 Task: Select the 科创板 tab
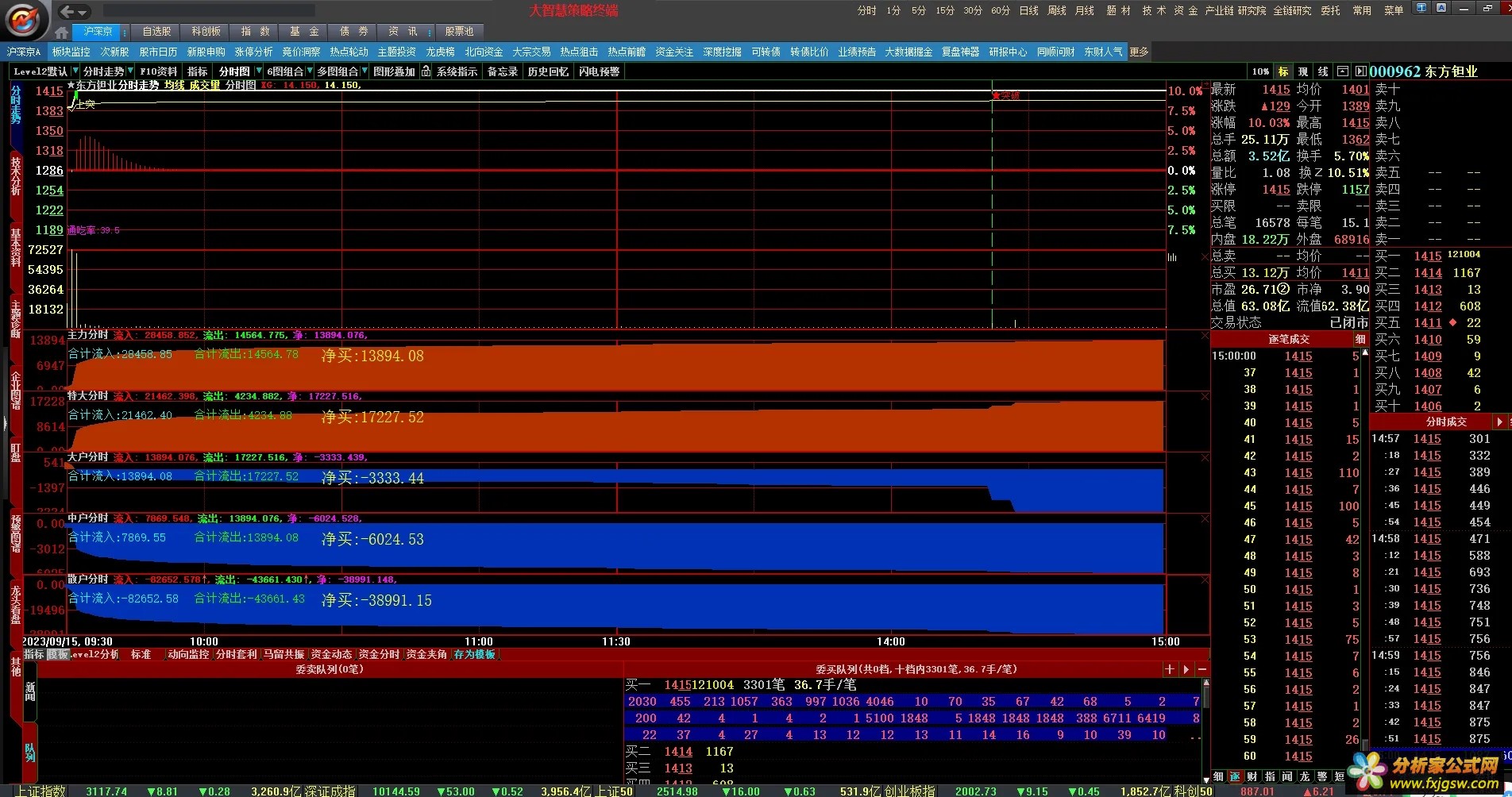point(206,32)
